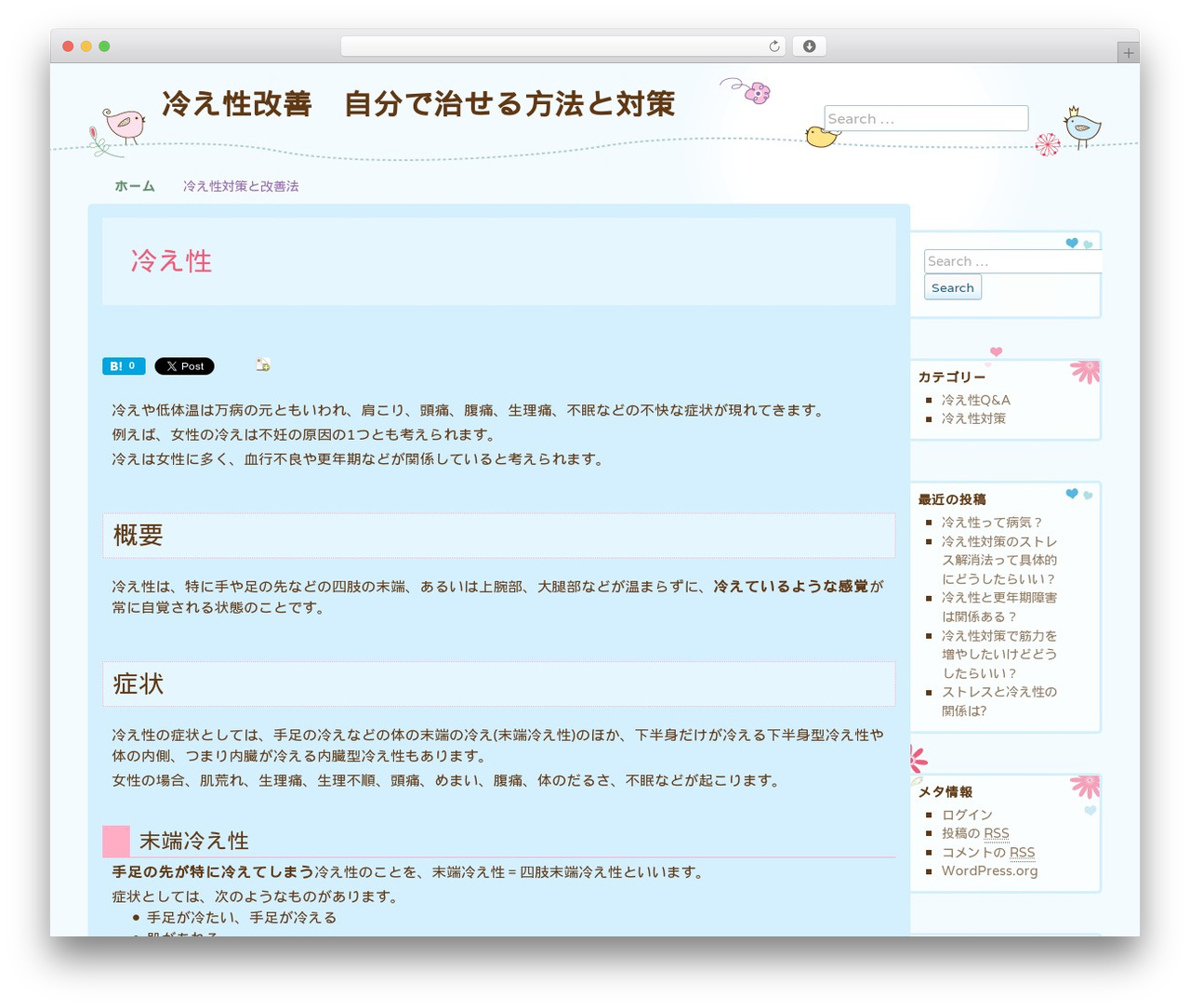Click the カテゴリー widget title
This screenshot has width=1190, height=1008.
[951, 377]
